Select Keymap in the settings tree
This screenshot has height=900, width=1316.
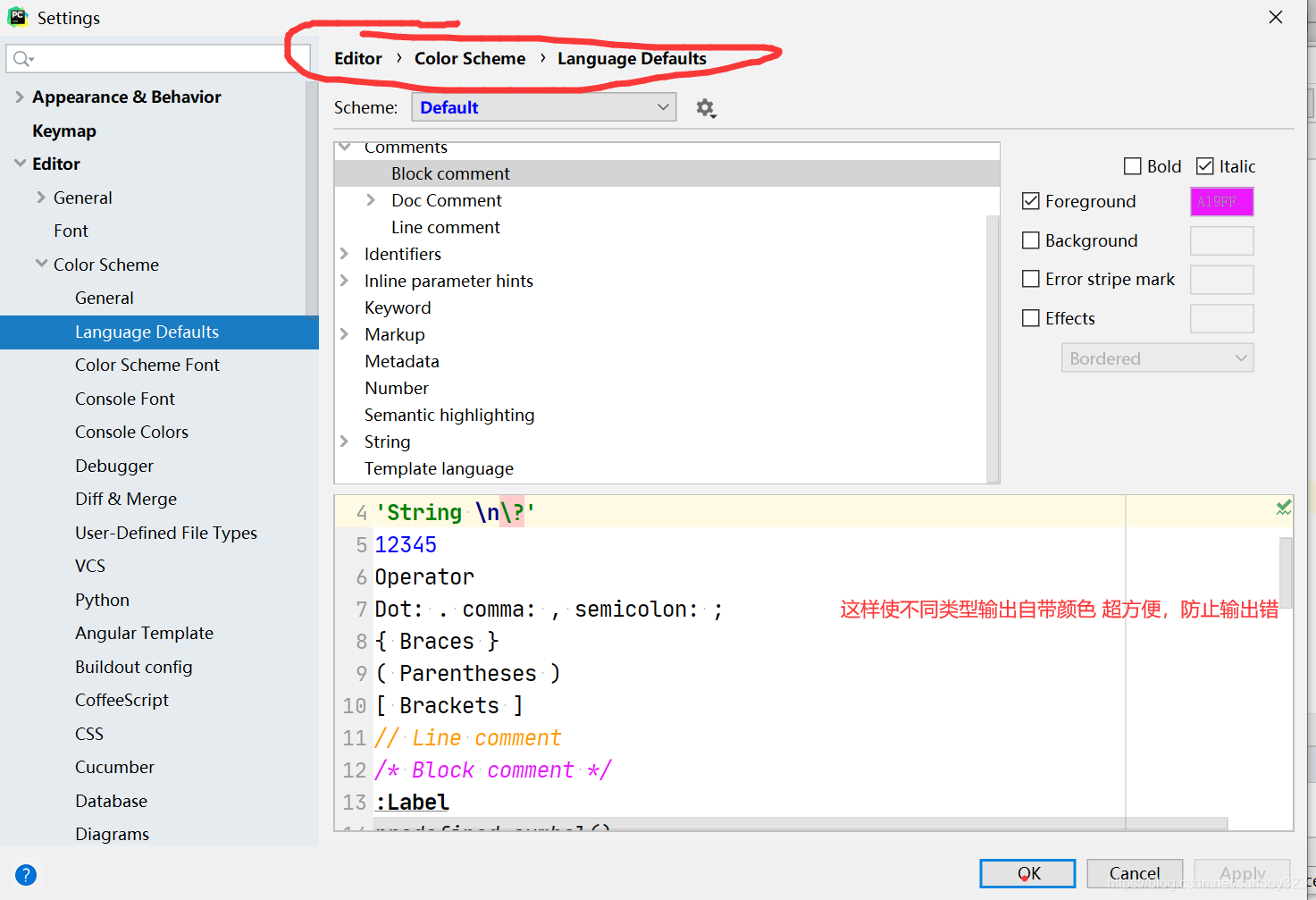64,130
